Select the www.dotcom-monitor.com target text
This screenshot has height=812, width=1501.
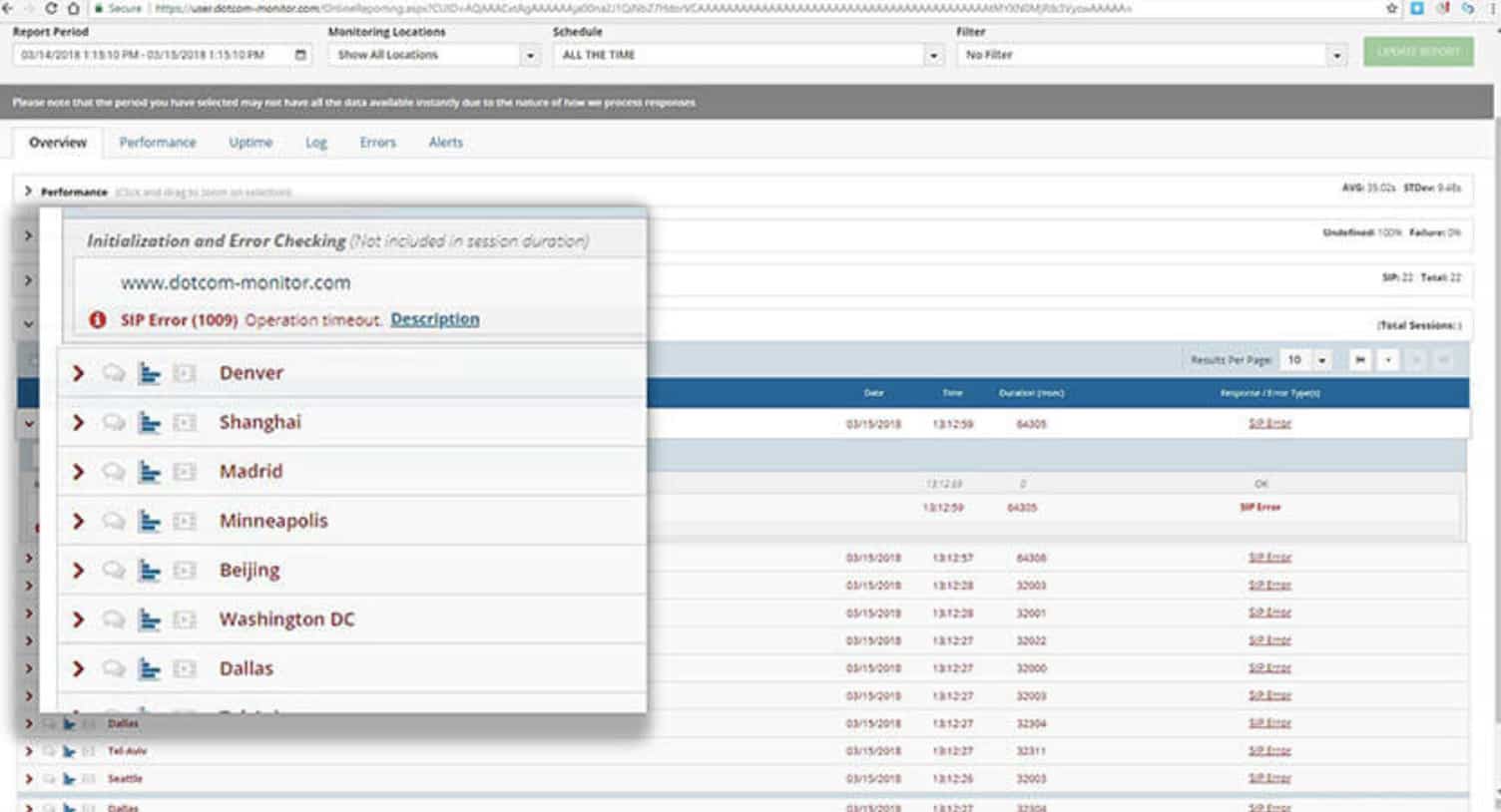[x=236, y=283]
